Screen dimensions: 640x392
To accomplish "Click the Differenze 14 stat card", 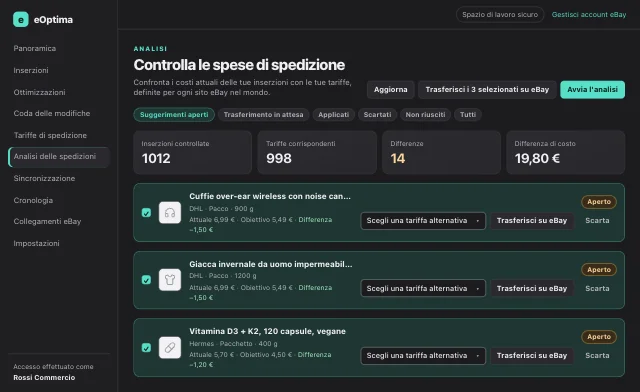I will 441,152.
